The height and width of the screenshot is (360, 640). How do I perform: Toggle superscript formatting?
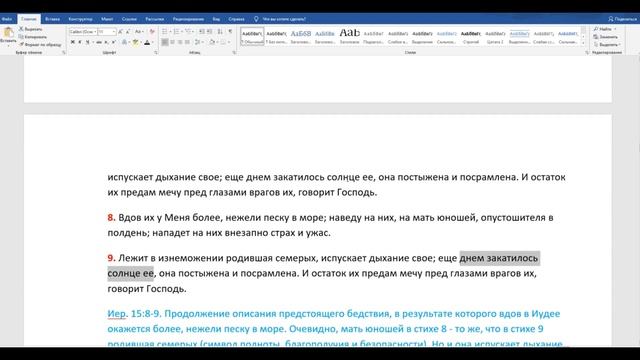pos(113,42)
